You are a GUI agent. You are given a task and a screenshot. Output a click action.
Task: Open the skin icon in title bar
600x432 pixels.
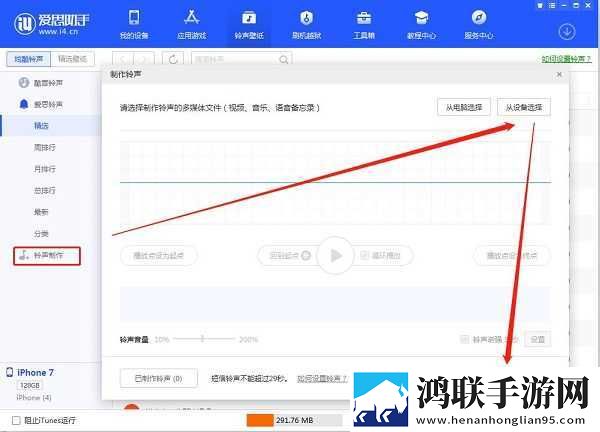click(x=540, y=5)
